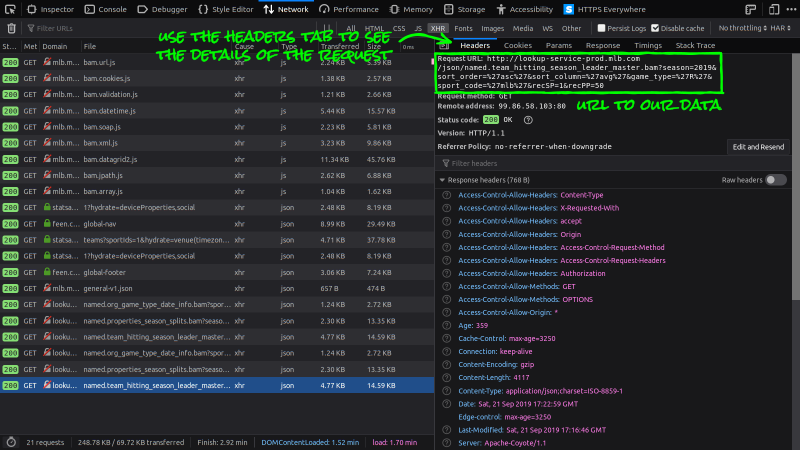
Task: Filter requests by Fonts type
Action: (x=463, y=29)
